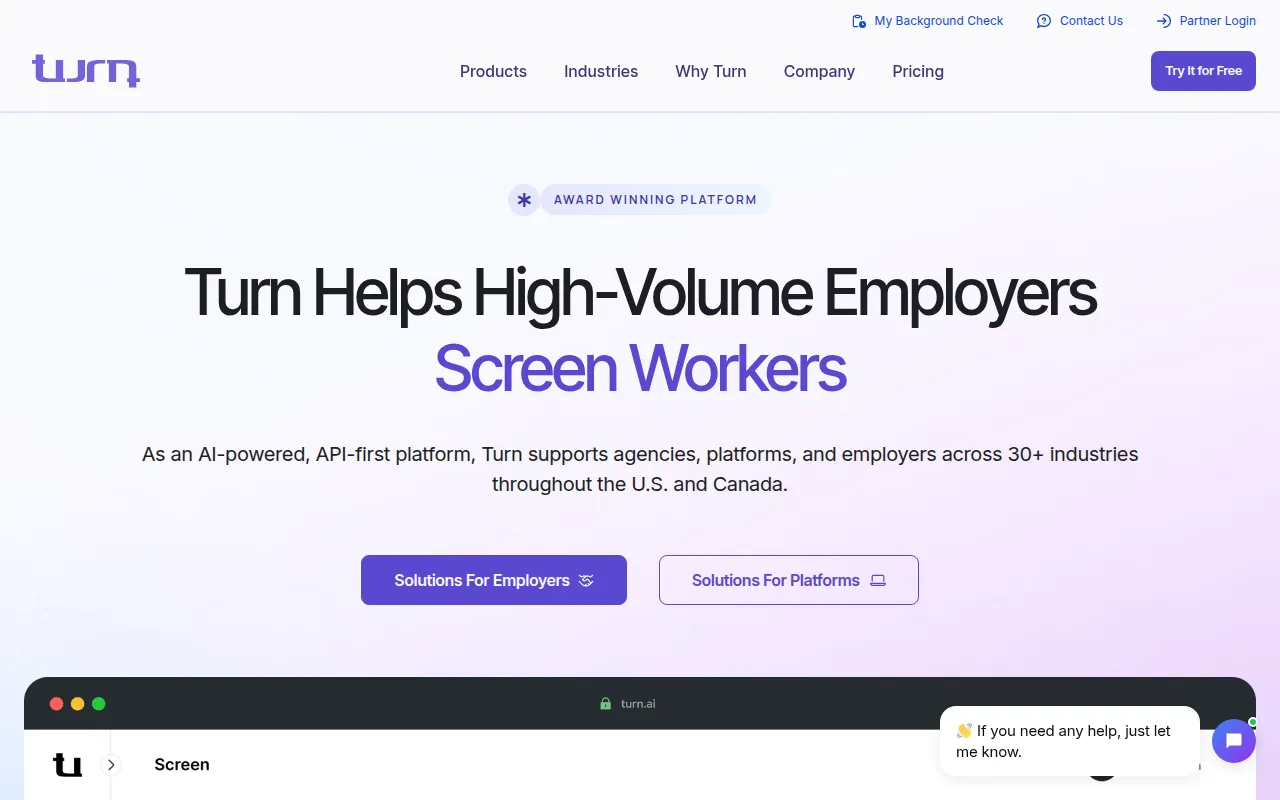
Task: Click the Try It for Free button
Action: [x=1203, y=71]
